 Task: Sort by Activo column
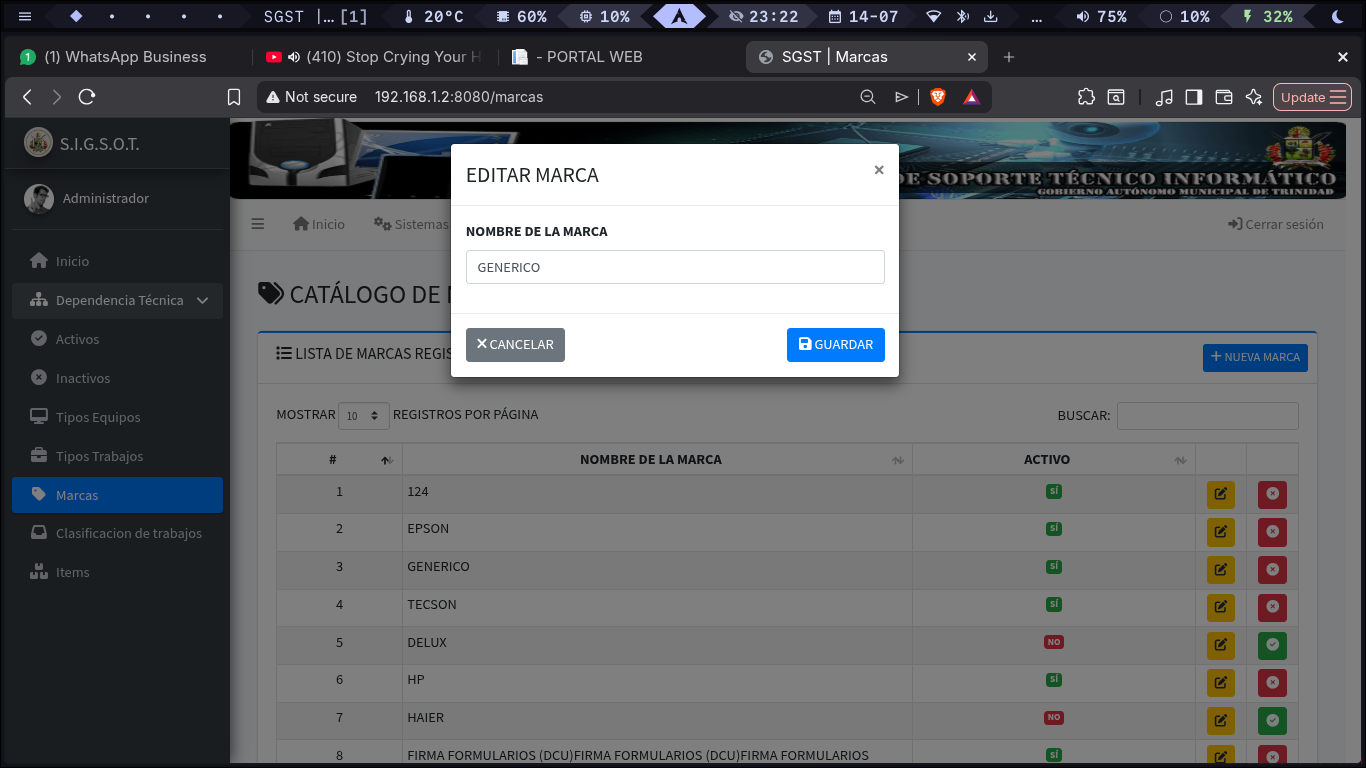coord(1053,459)
